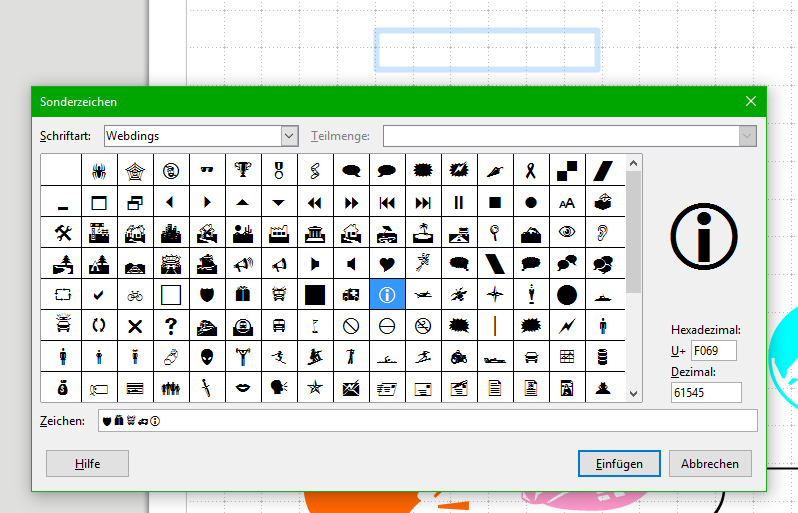
Task: Choose the group of people glyph
Action: 171,388
